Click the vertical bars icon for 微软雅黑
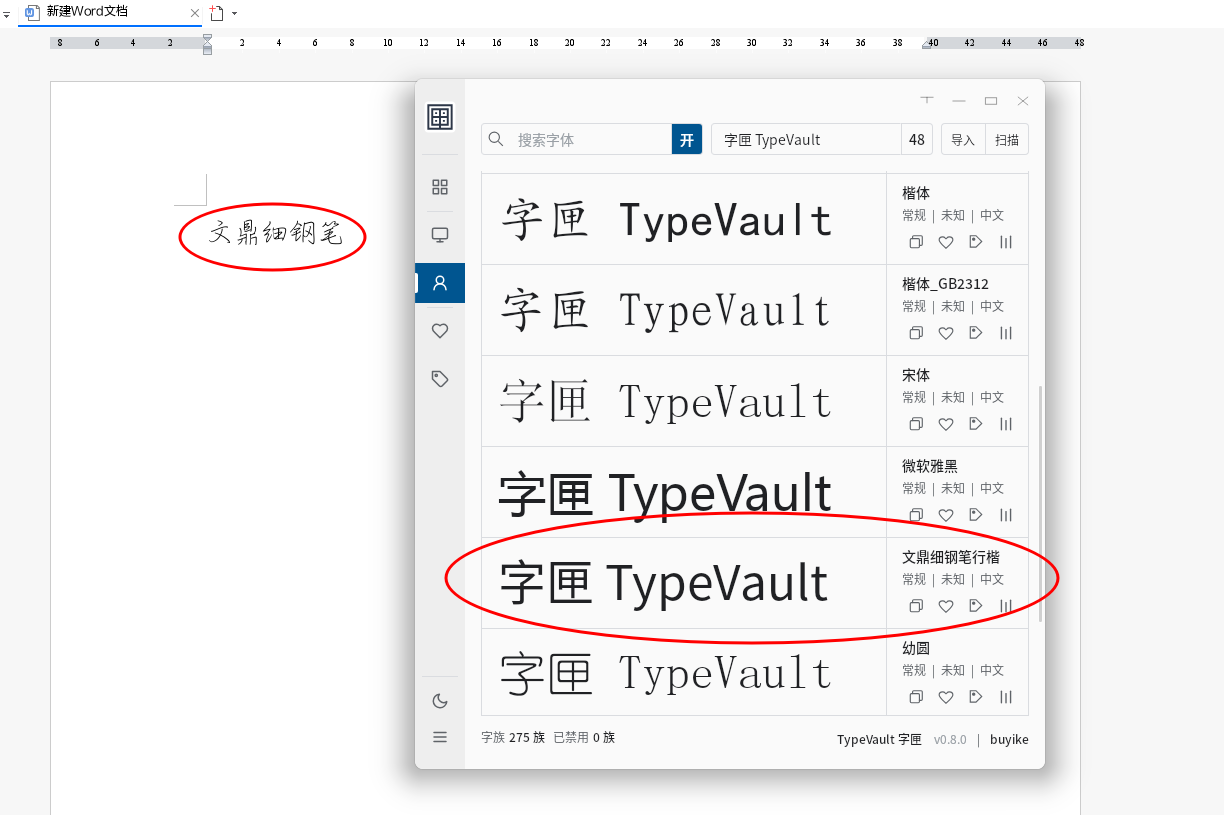 pos(1006,515)
